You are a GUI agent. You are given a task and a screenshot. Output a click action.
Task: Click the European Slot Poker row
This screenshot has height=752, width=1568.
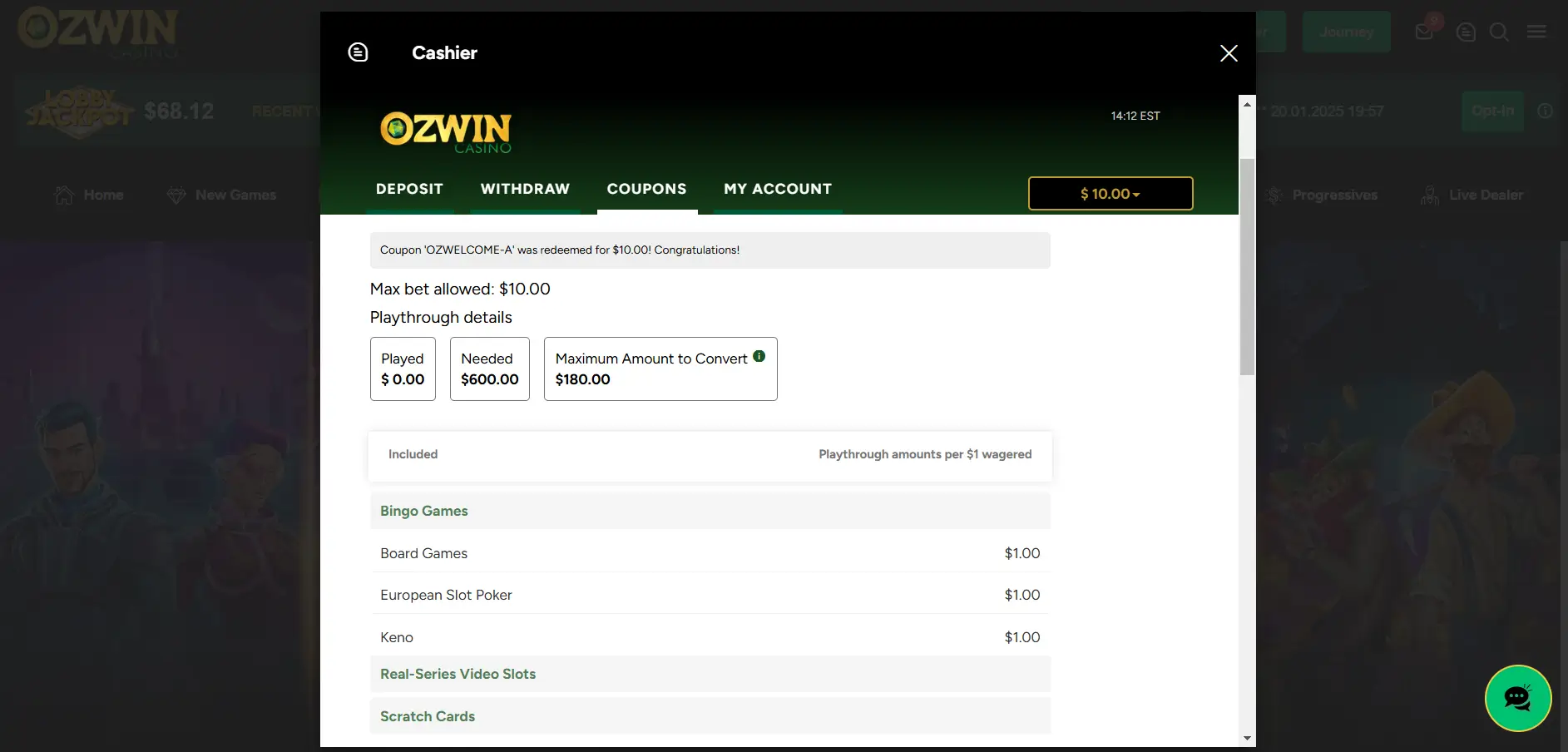click(x=710, y=595)
